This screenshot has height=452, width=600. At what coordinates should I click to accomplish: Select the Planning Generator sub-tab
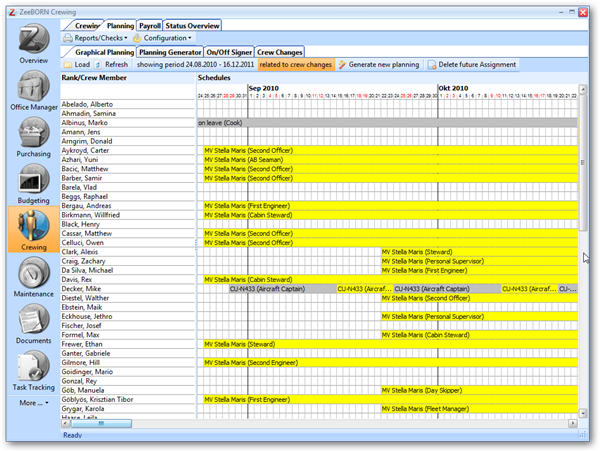[x=170, y=52]
